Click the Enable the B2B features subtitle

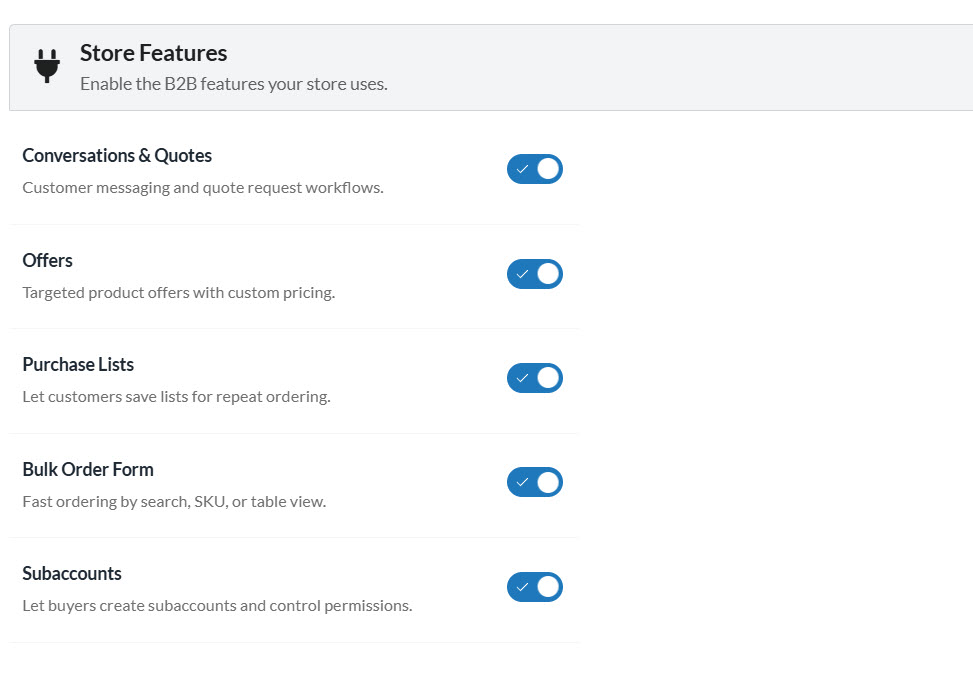pos(233,84)
